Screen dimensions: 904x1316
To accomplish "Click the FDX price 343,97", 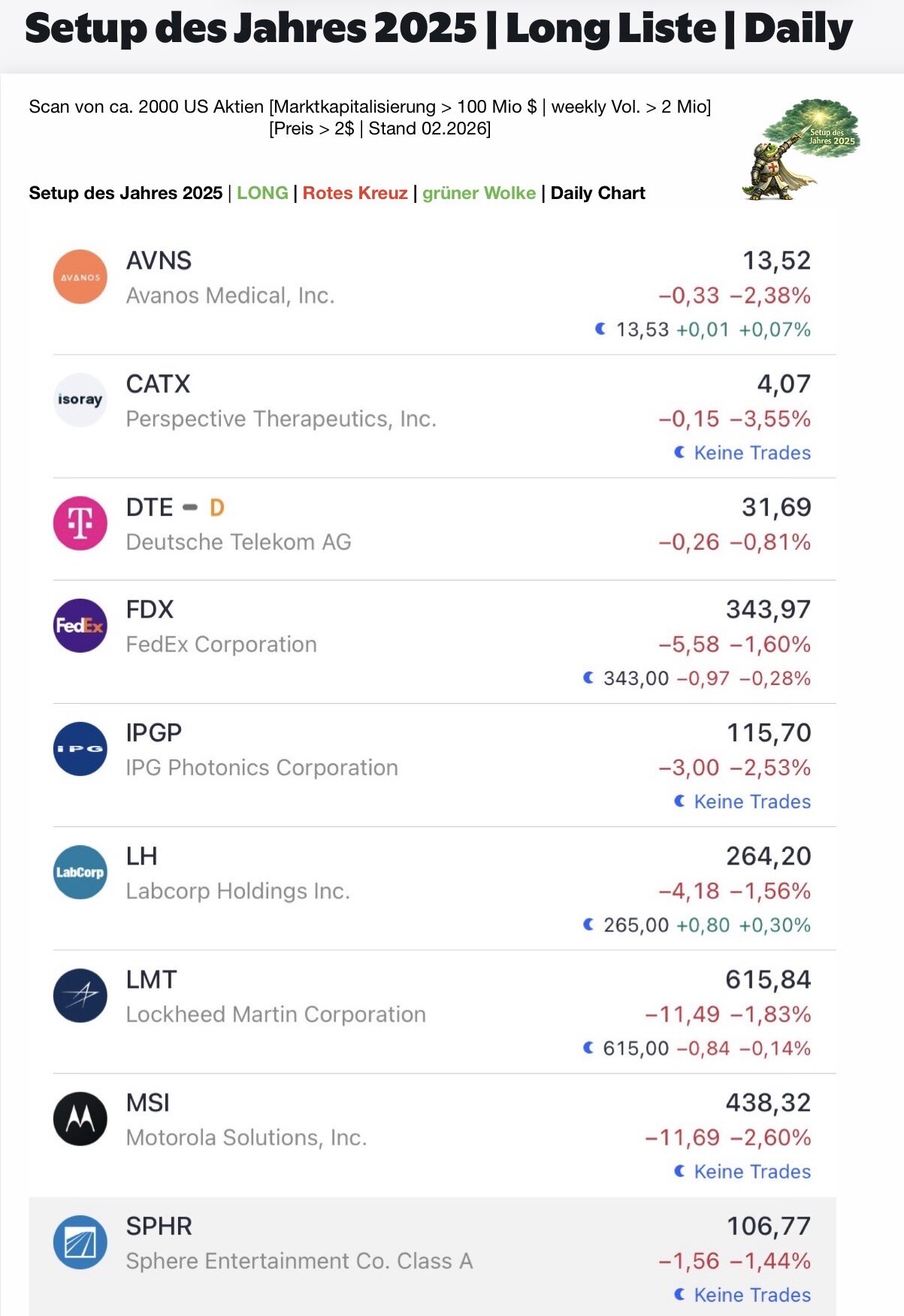I will (x=768, y=609).
